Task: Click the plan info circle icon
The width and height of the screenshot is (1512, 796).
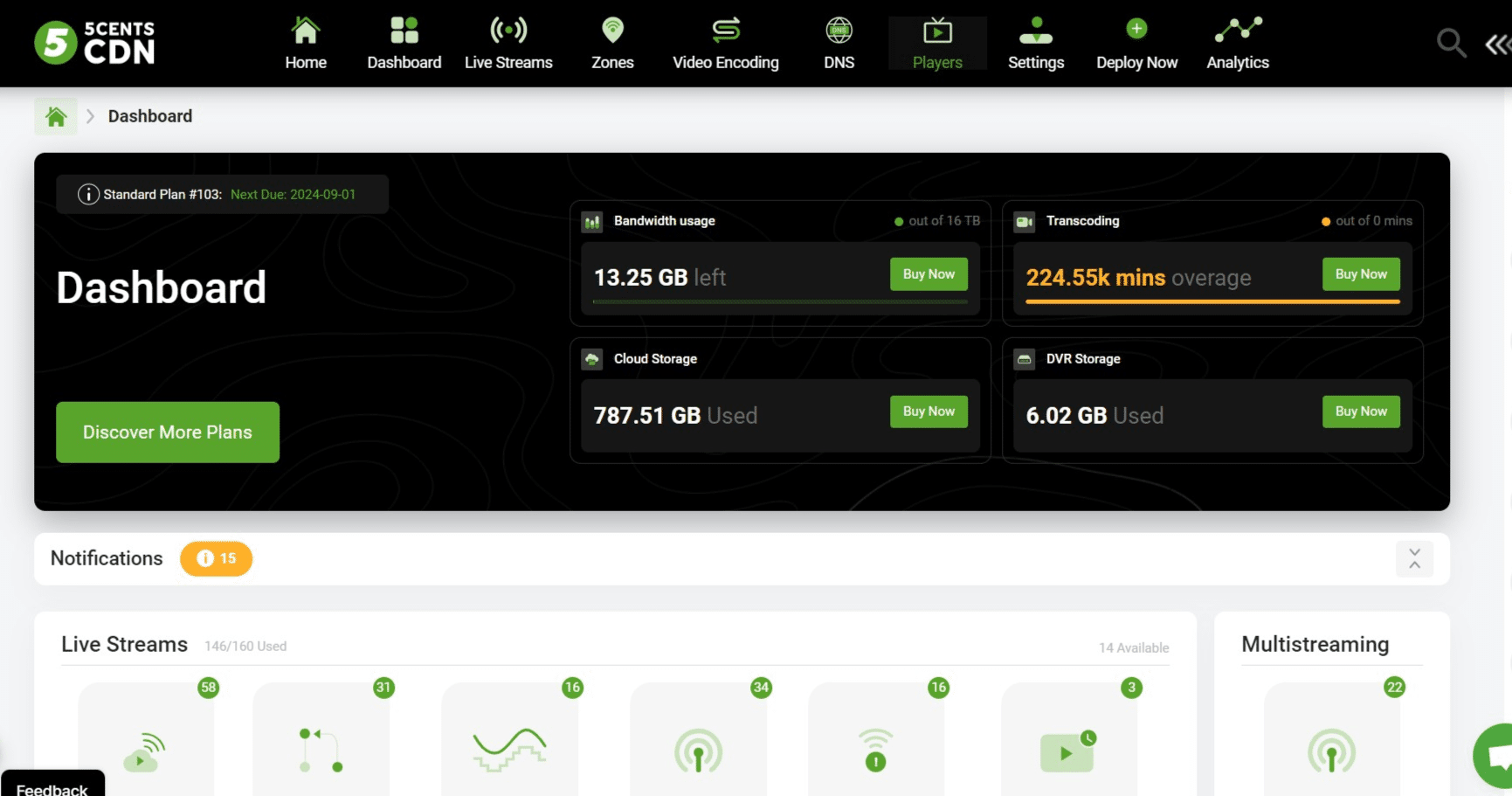Action: pos(88,194)
